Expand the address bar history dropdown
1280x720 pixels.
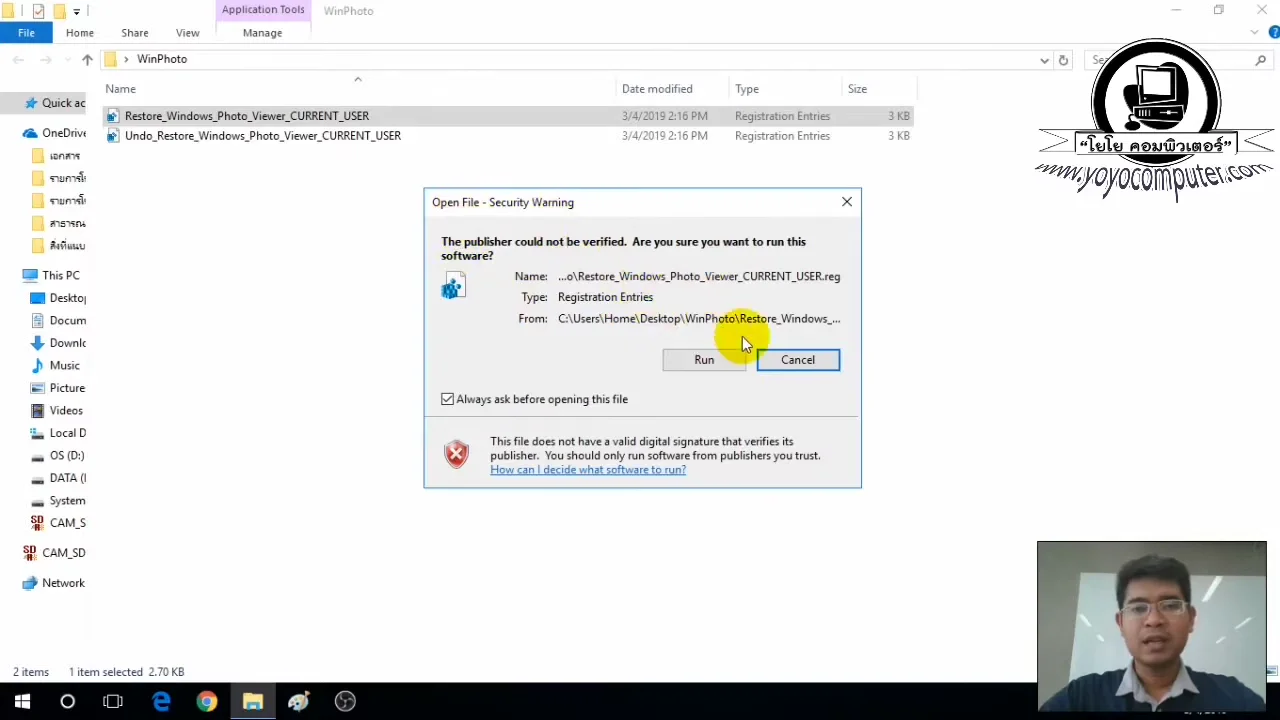1044,60
